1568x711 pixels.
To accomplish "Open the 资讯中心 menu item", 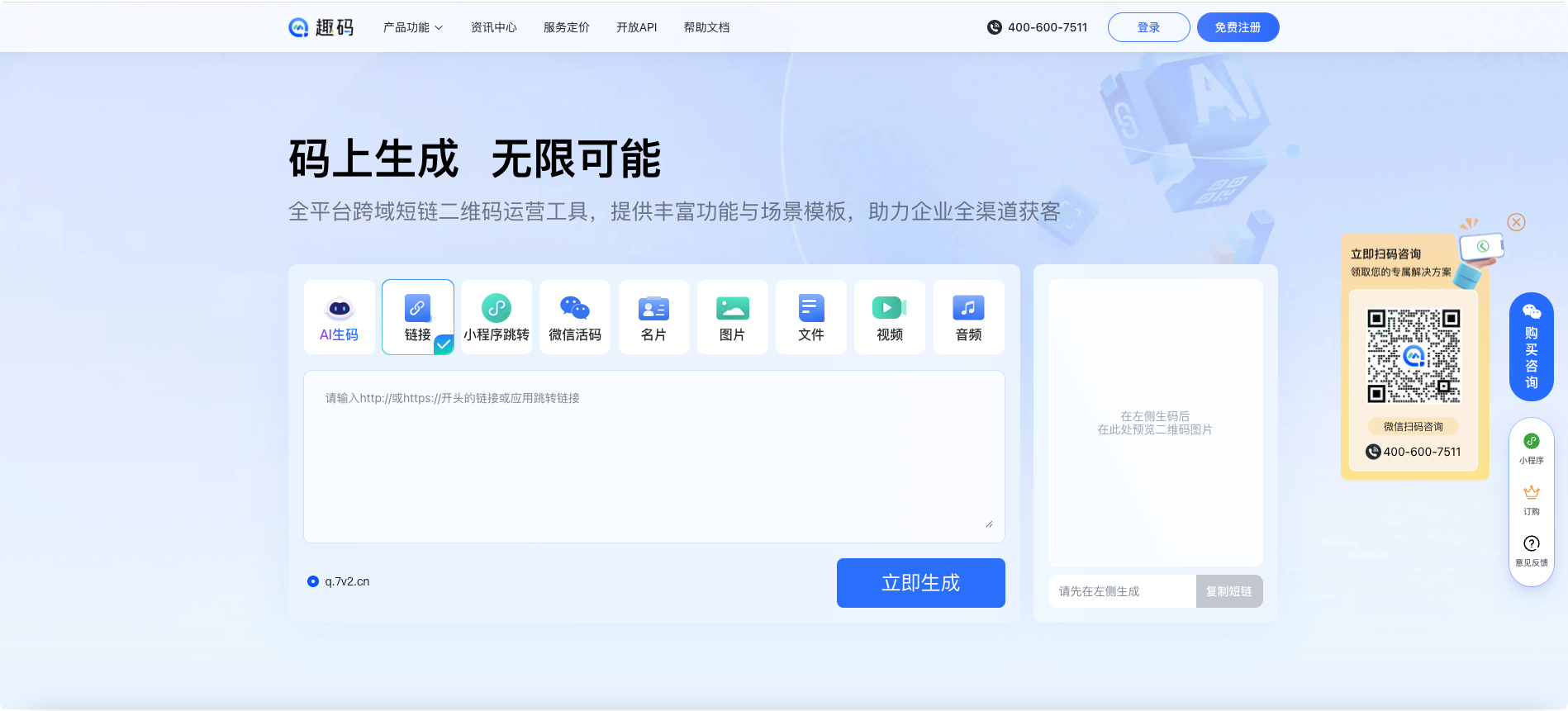I will (494, 27).
